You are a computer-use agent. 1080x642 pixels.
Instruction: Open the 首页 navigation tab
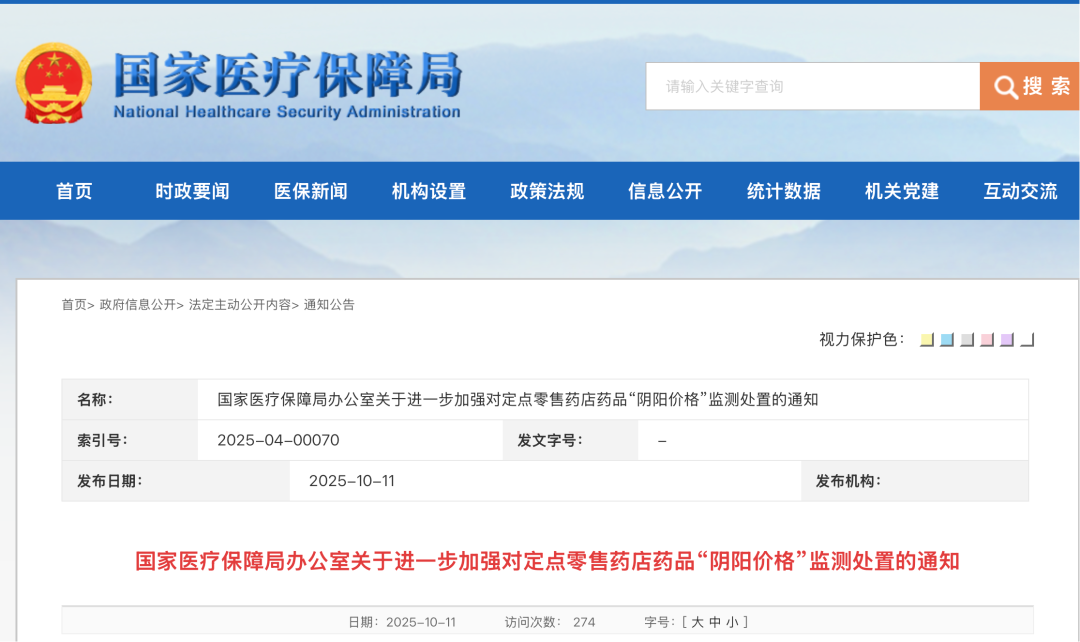coord(74,191)
